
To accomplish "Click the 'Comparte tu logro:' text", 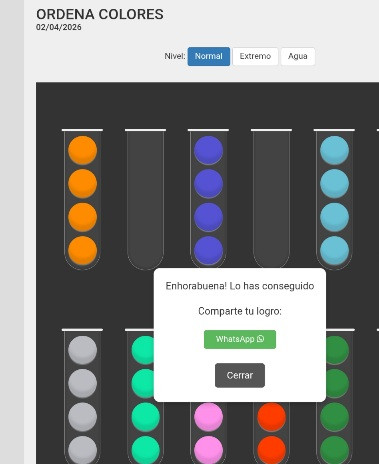I will (x=240, y=311).
